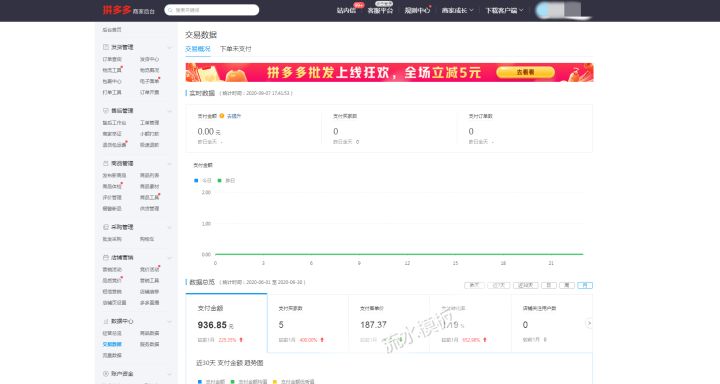The image size is (720, 384).
Task: Switch to the 下单未支付 tab
Action: [236, 49]
